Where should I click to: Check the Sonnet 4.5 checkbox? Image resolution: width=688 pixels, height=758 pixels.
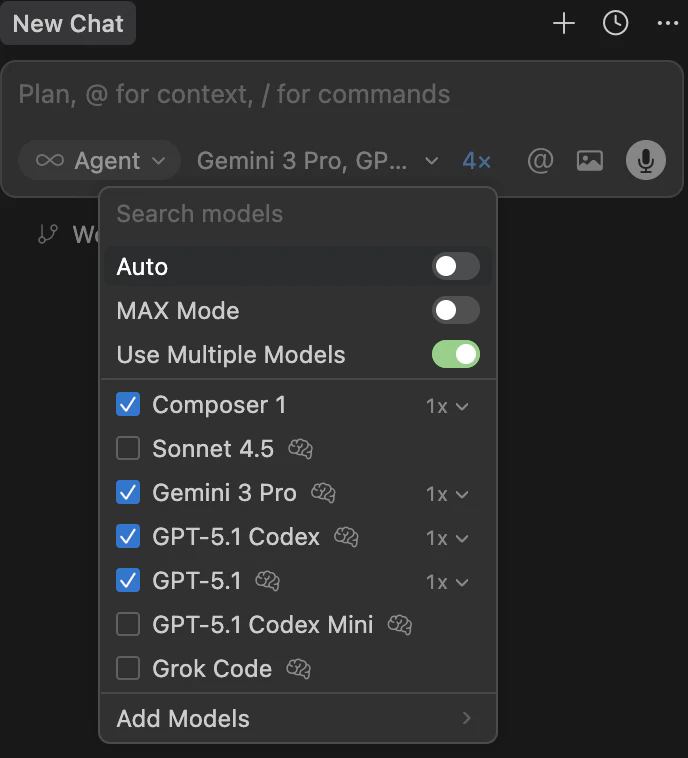pyautogui.click(x=128, y=449)
